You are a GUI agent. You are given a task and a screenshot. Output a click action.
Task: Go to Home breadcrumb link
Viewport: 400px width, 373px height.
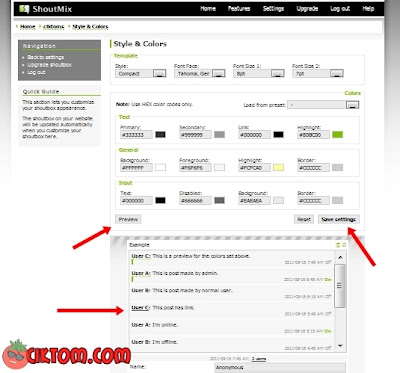coord(27,27)
